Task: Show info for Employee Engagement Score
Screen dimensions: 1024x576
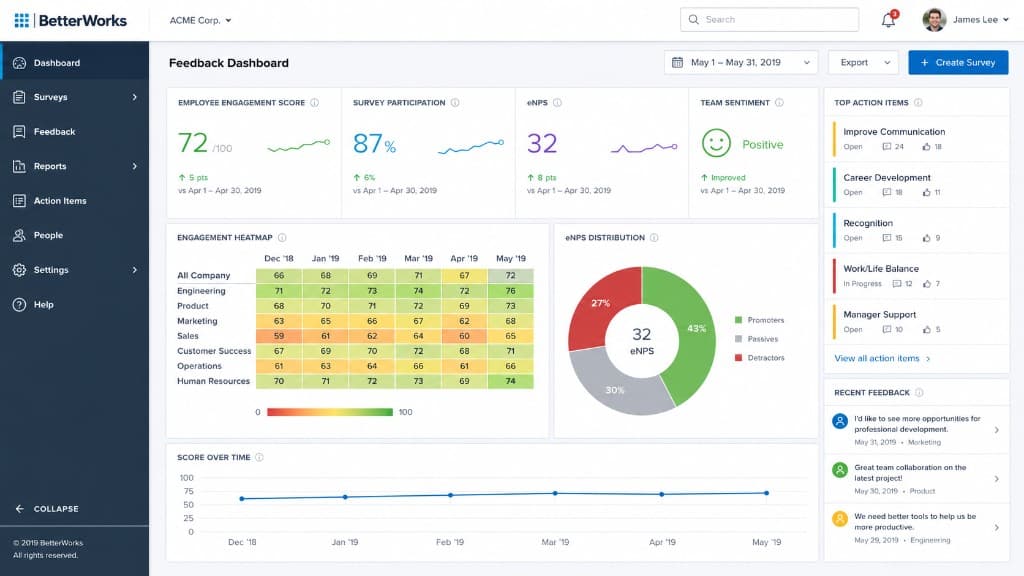Action: pyautogui.click(x=314, y=103)
